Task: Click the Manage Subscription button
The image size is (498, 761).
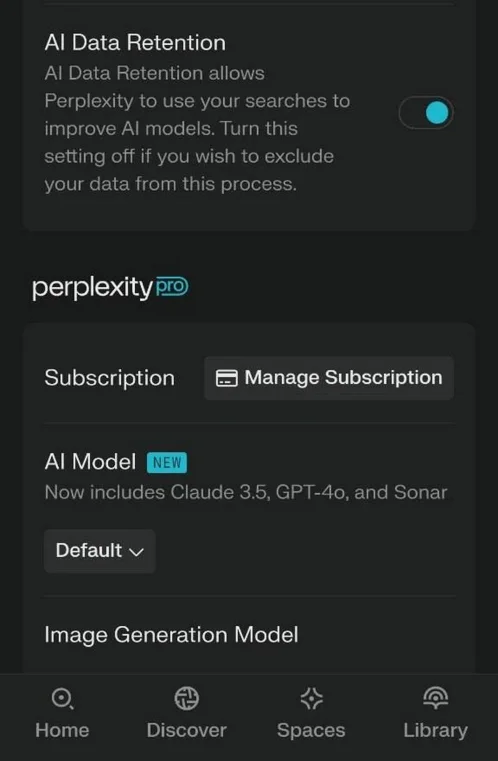Action: (329, 378)
